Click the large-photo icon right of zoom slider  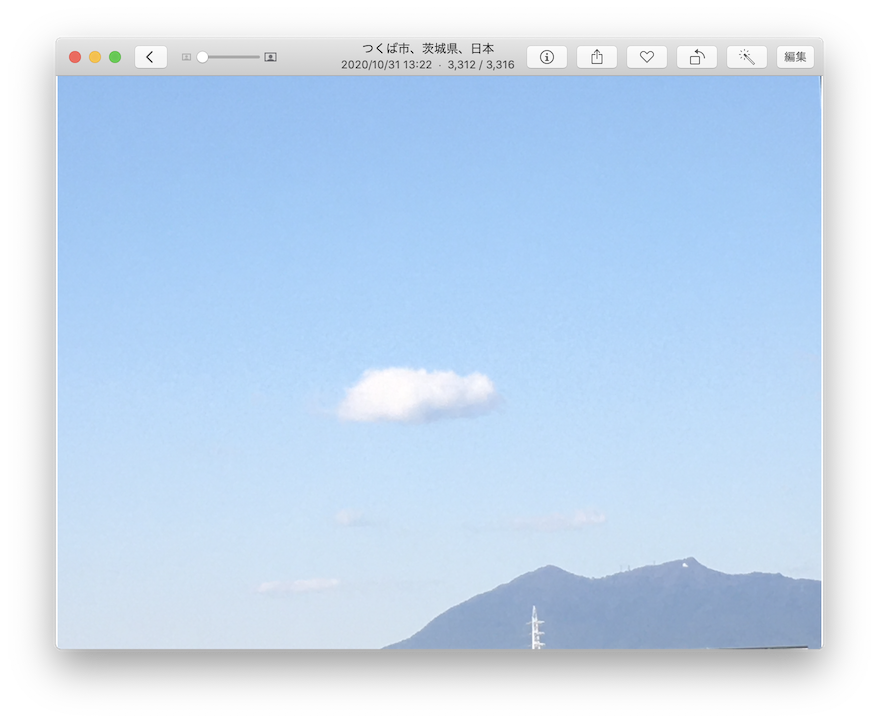(x=270, y=57)
